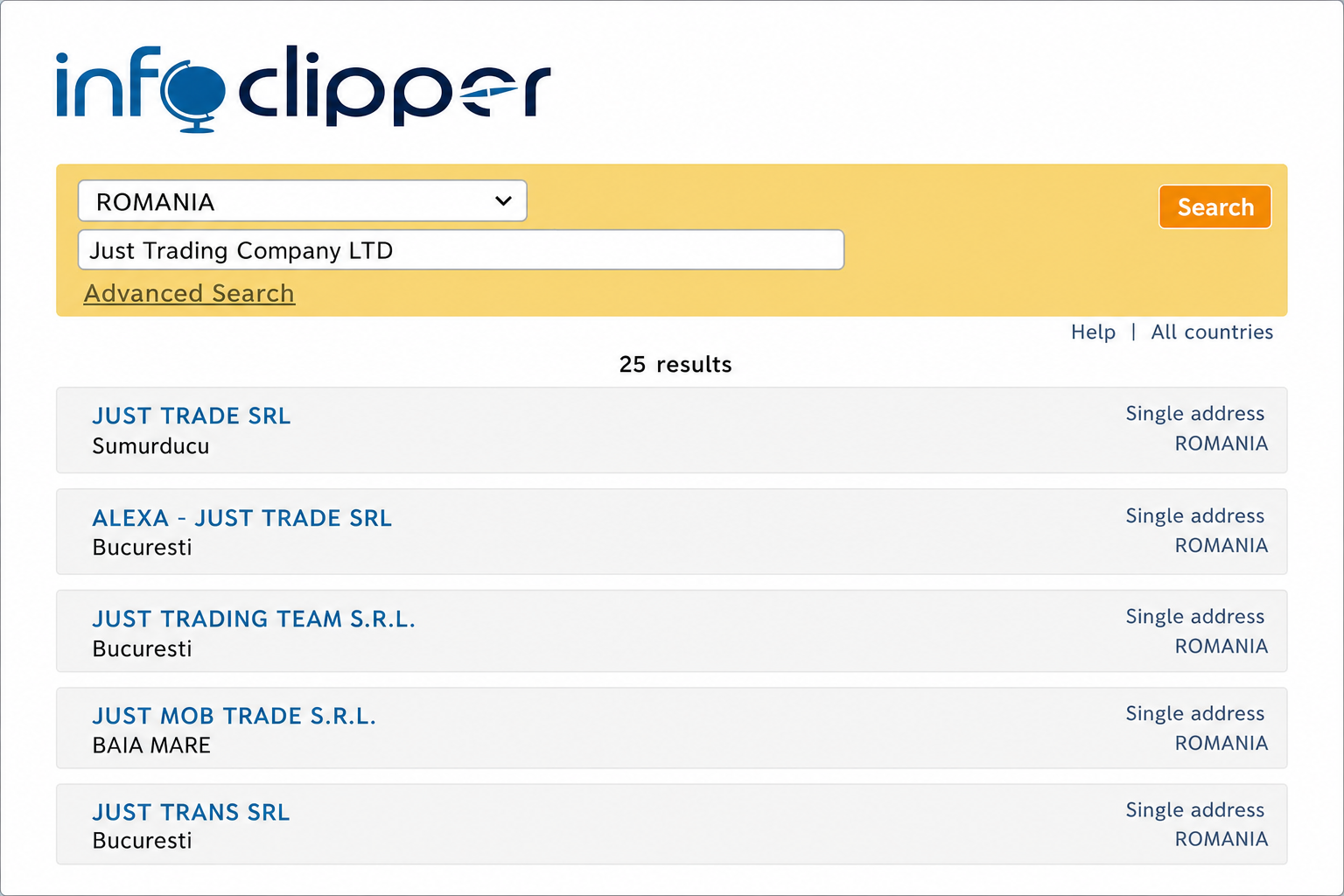Viewport: 1344px width, 896px height.
Task: Click Bucuresti under JUST TRANS SRL
Action: [x=142, y=841]
